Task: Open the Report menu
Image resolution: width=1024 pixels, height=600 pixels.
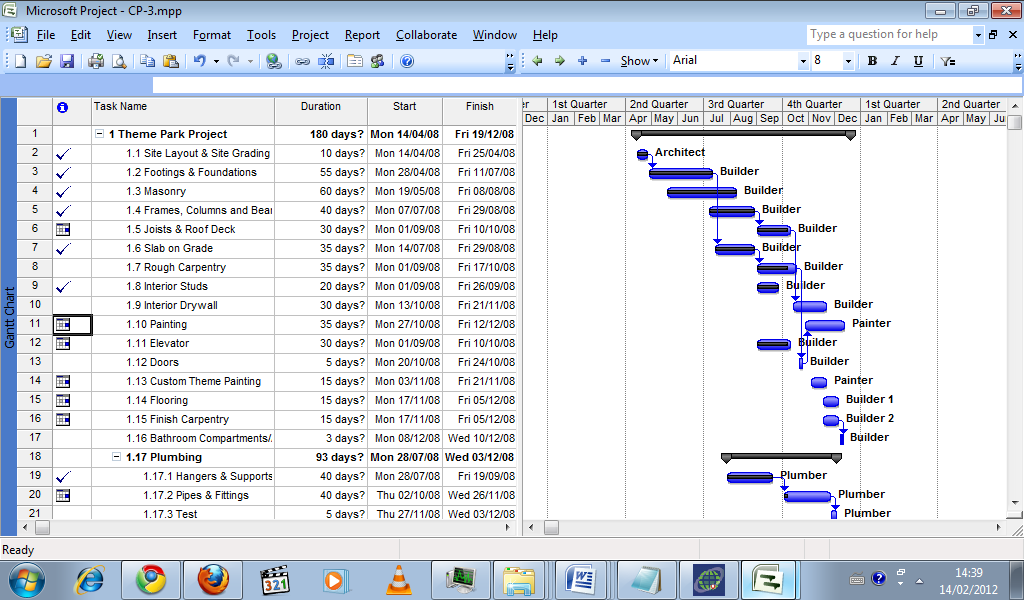Action: tap(362, 35)
